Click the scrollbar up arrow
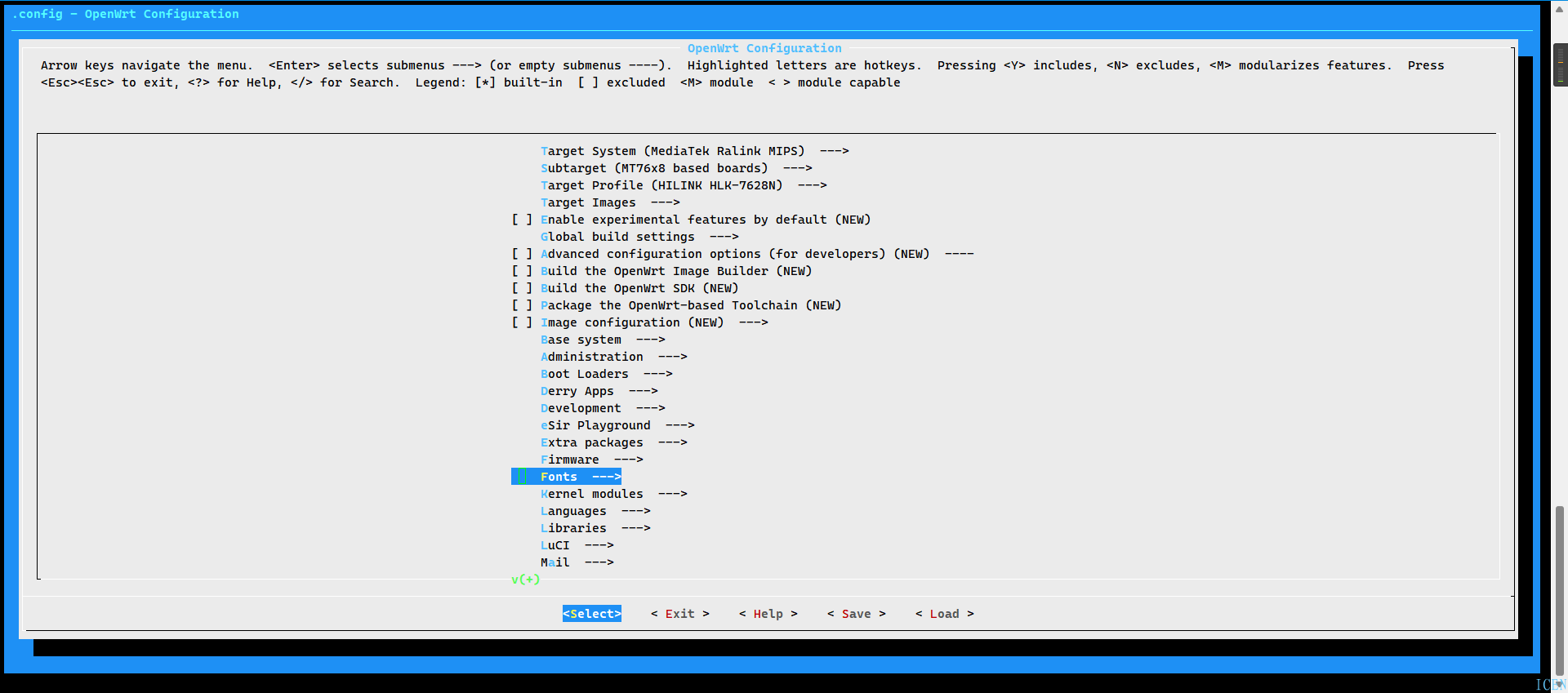 1559,9
